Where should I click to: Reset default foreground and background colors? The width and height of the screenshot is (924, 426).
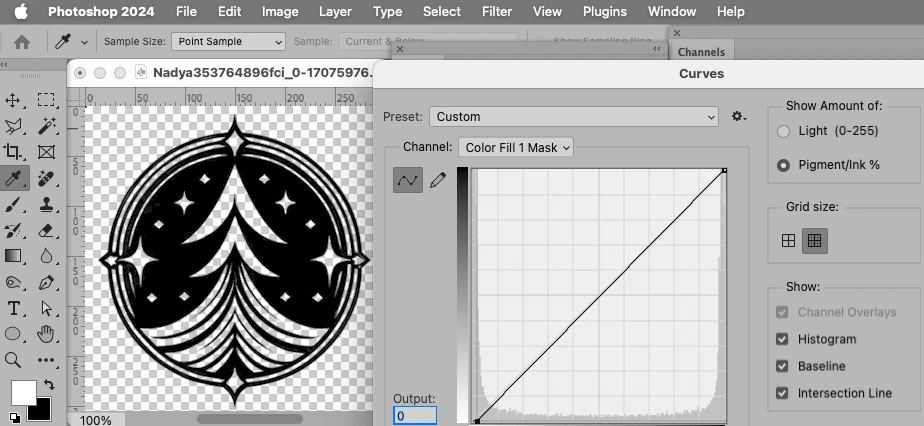coord(14,418)
